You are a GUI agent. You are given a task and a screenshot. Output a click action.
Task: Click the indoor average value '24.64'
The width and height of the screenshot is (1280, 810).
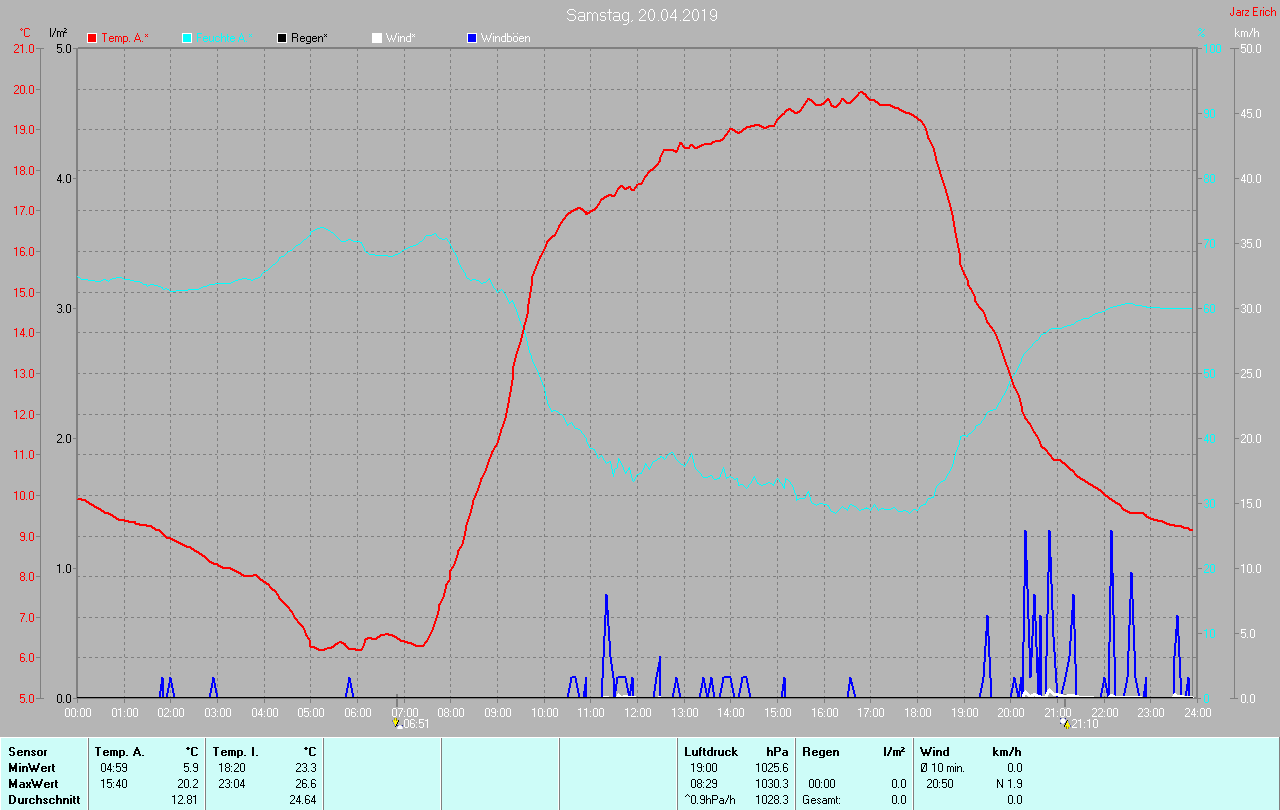click(x=301, y=799)
